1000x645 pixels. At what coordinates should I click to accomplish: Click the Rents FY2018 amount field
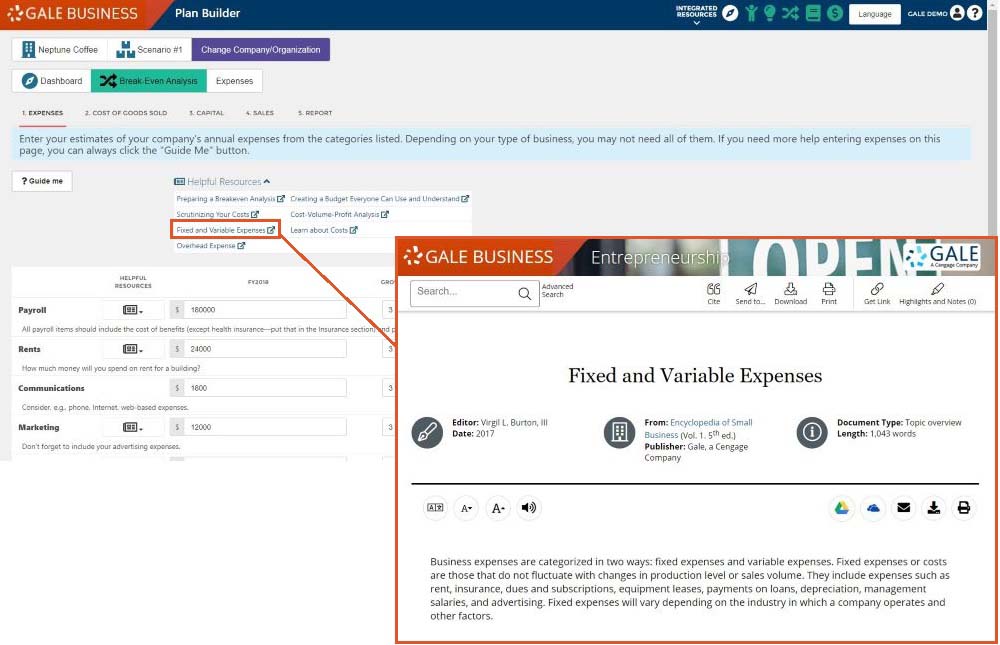(266, 349)
